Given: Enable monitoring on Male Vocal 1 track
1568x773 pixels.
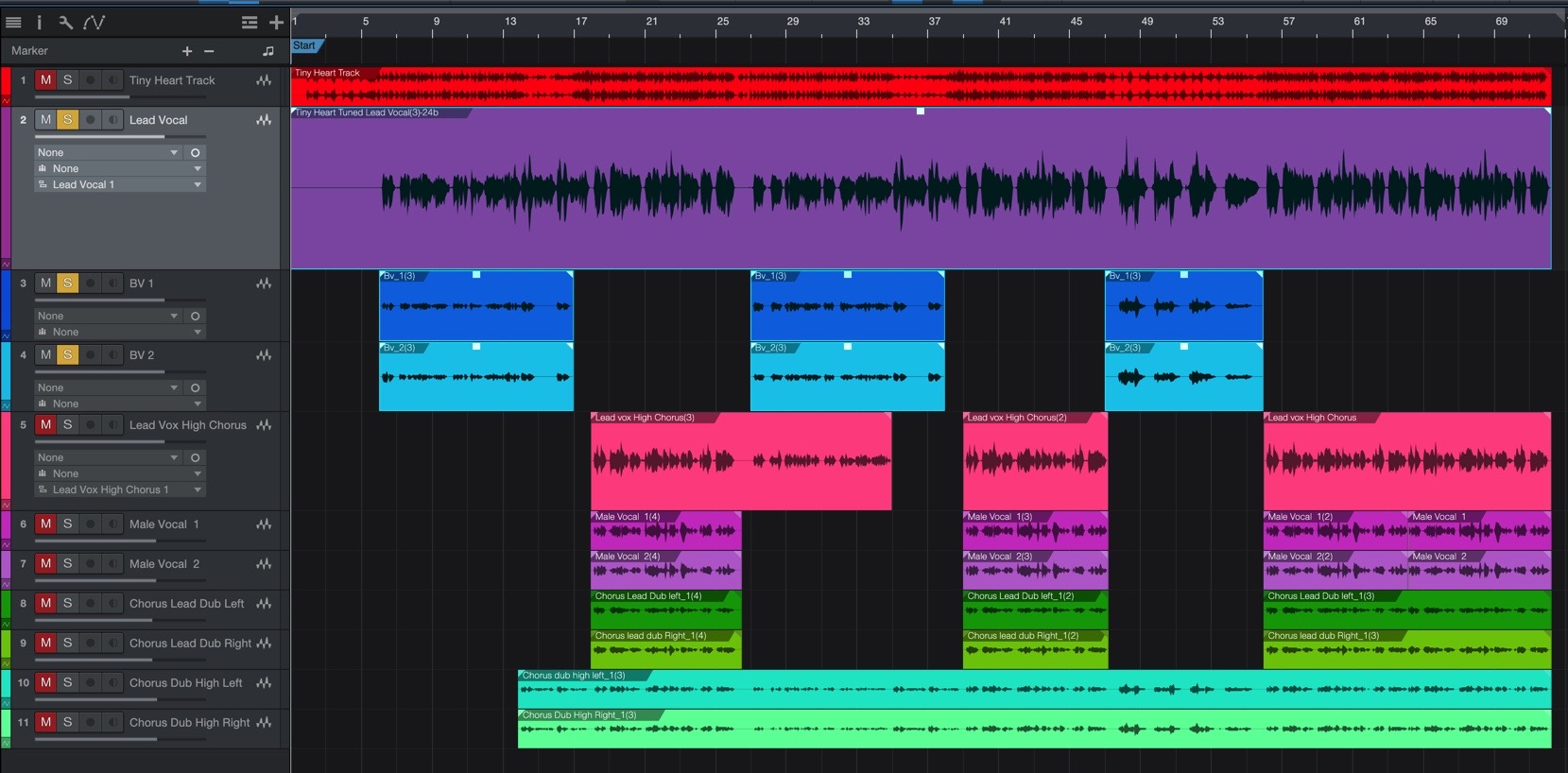Looking at the screenshot, I should (112, 524).
